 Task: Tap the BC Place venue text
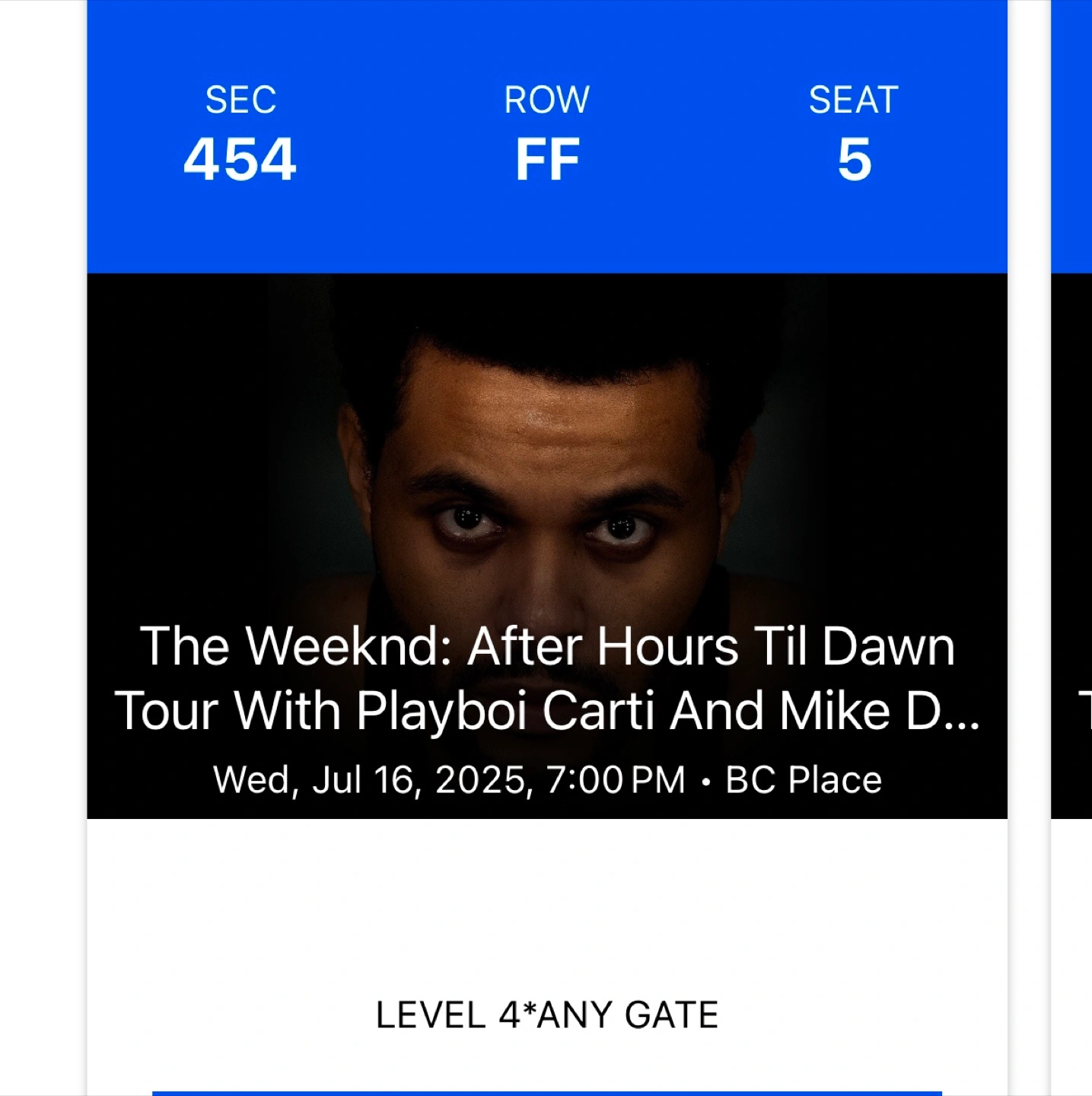click(x=804, y=780)
